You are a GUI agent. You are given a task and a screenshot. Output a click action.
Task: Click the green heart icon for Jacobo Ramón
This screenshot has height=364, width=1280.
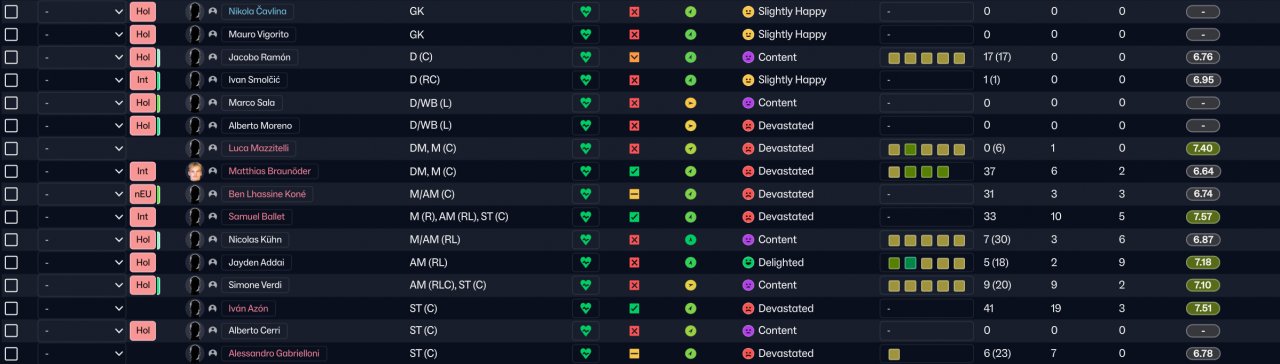586,57
